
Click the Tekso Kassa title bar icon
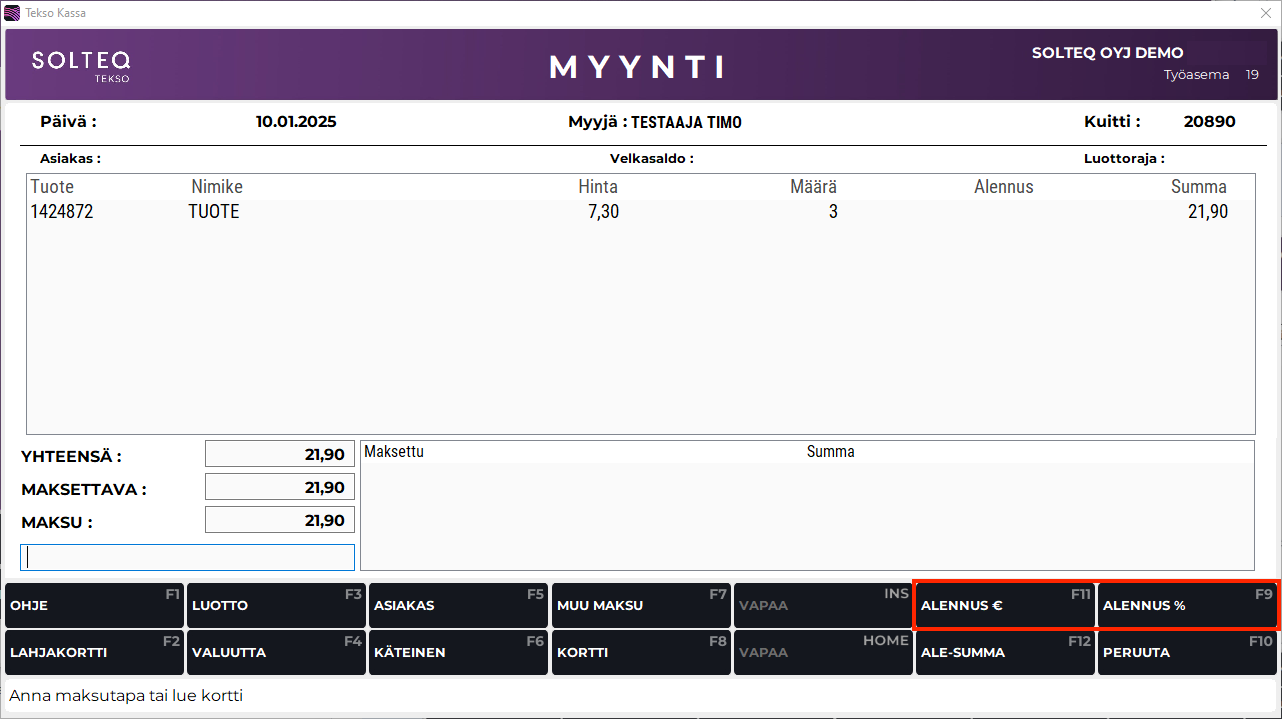(12, 13)
